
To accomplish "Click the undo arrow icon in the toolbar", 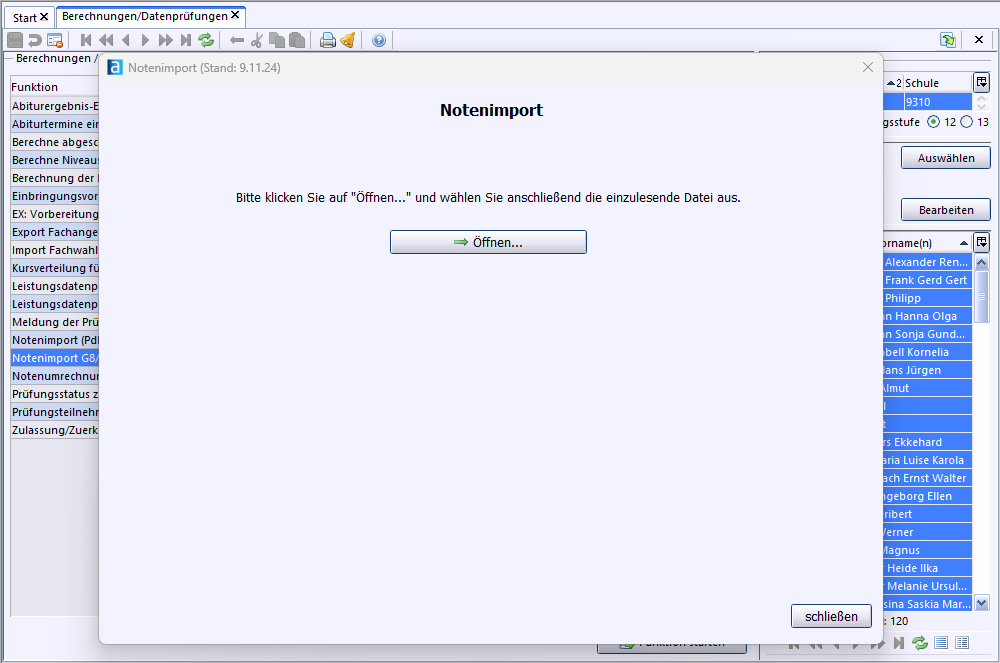I will (x=34, y=40).
